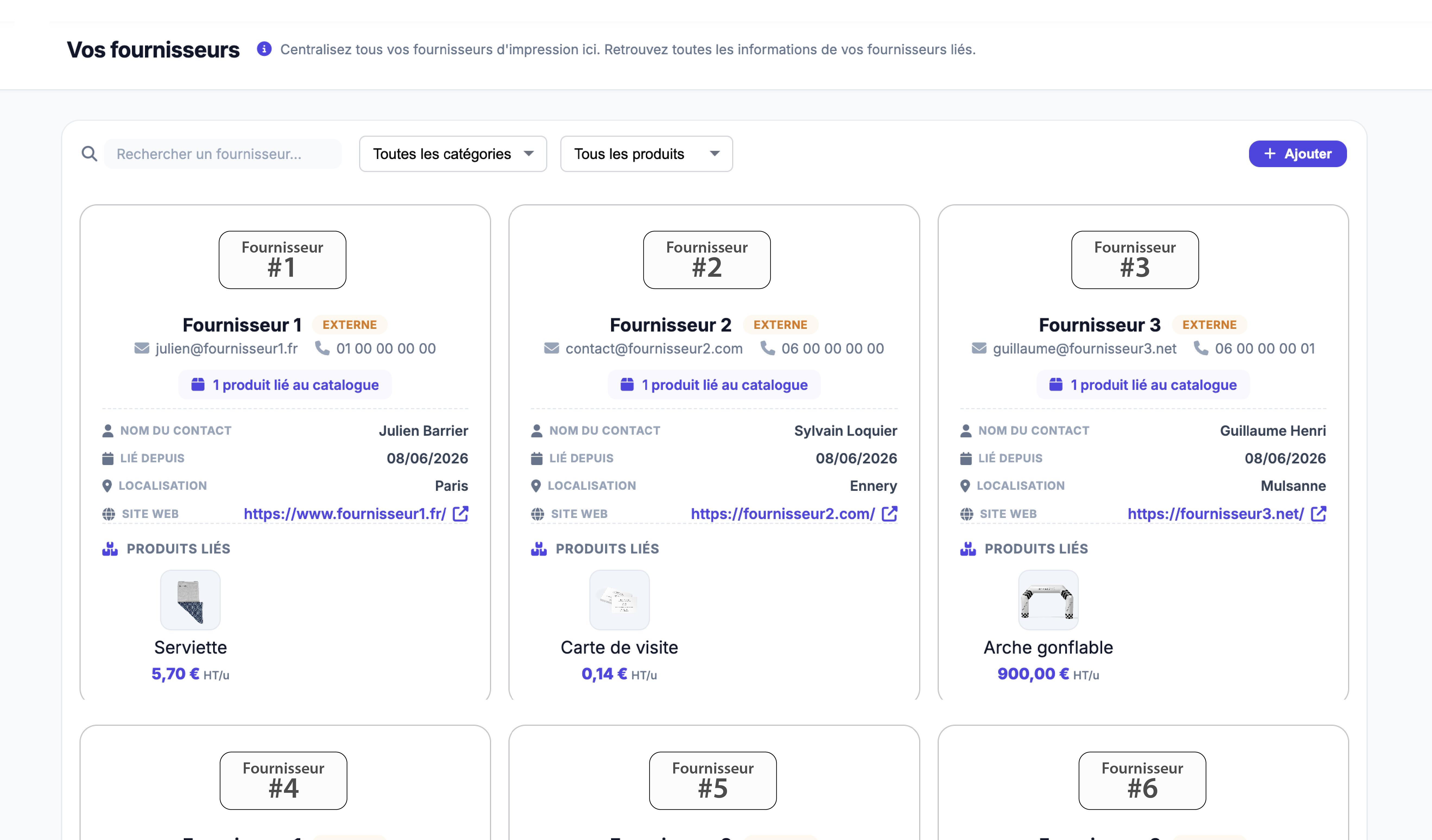This screenshot has height=840, width=1432.
Task: Click the Fournisseur #3 logo
Action: coord(1135,260)
